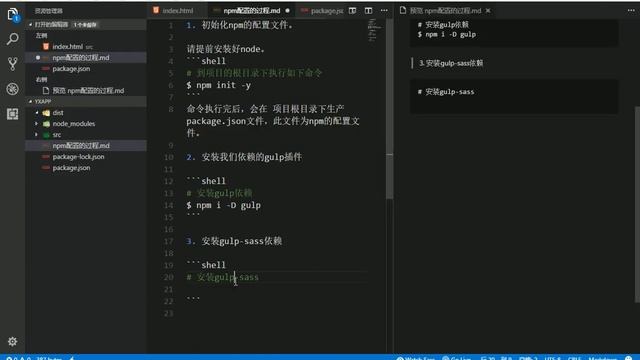Click the split editor icon
Viewport: 640px width, 360px height.
coord(368,11)
